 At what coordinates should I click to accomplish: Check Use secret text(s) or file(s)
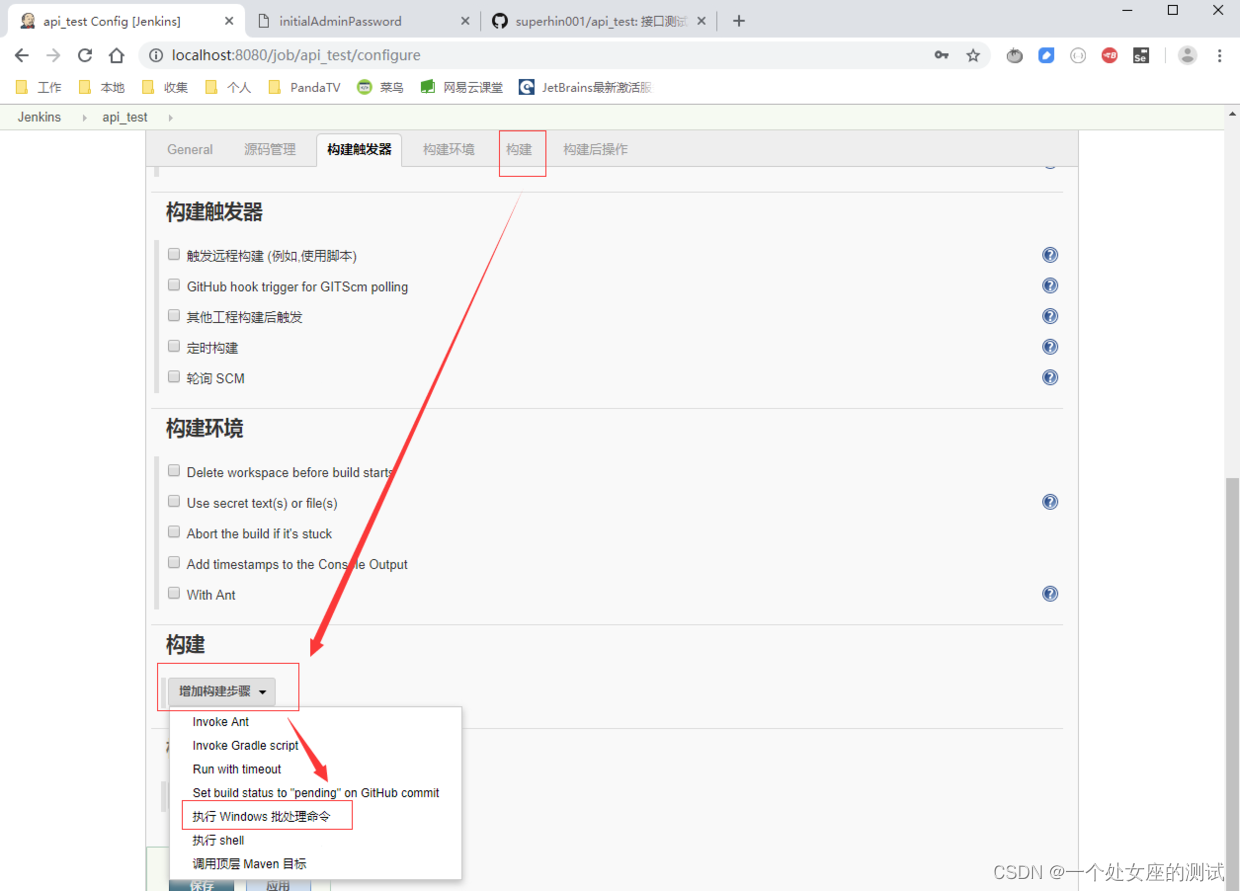(x=174, y=502)
